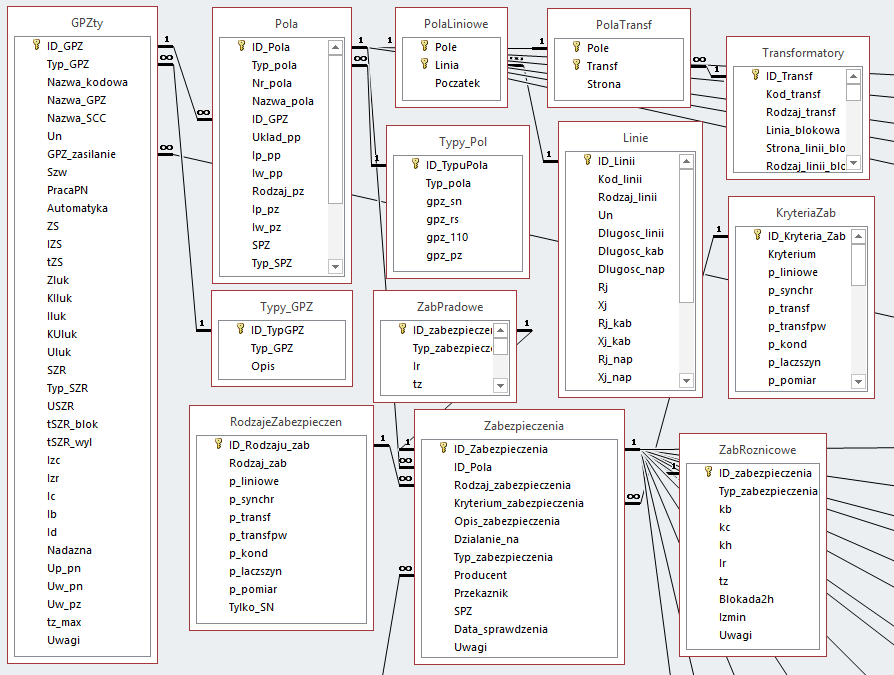The height and width of the screenshot is (675, 894).
Task: Click the key icon beside Linia in PolaLiniowe
Action: [x=425, y=64]
